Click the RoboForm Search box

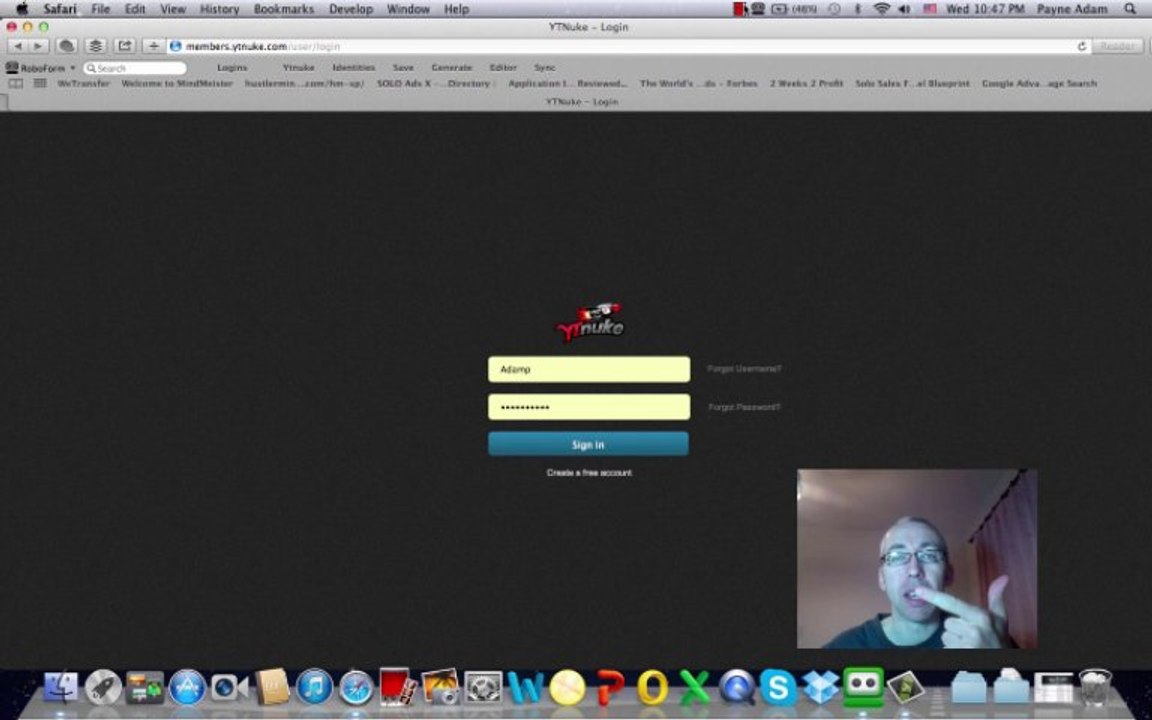(x=135, y=68)
